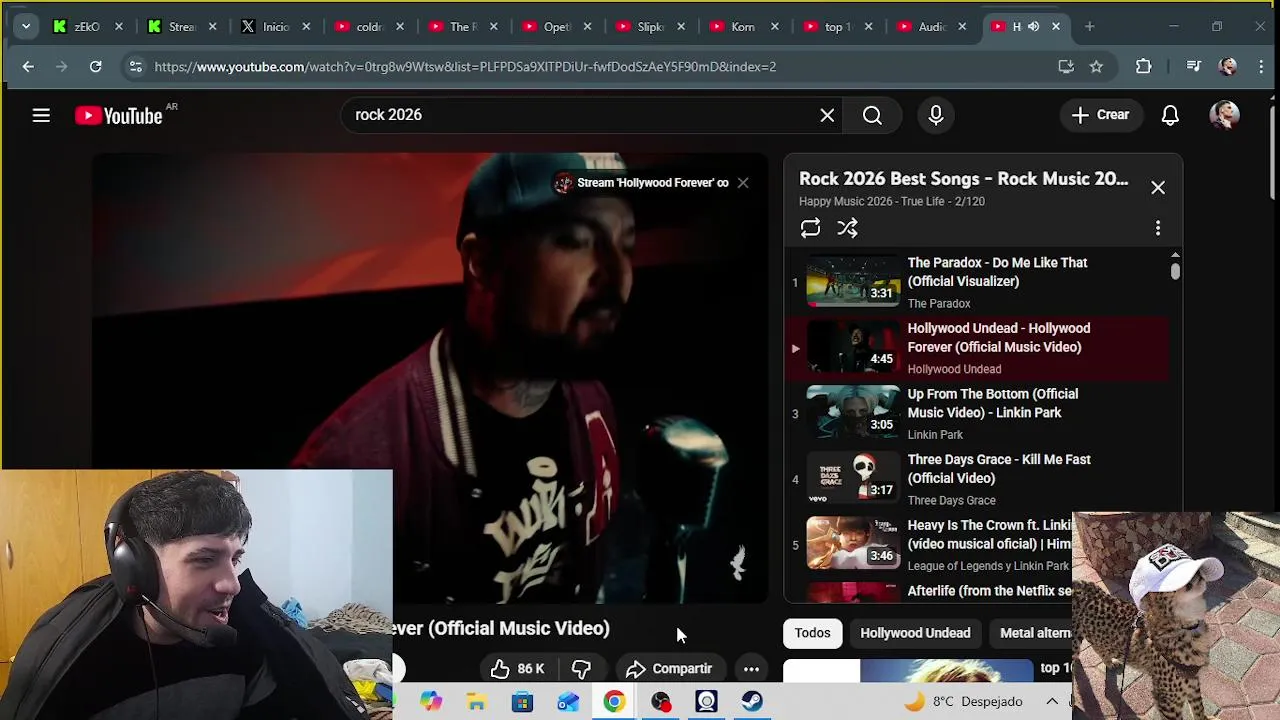The image size is (1280, 720).
Task: Open the media control icon in the toolbar
Action: pyautogui.click(x=1193, y=67)
